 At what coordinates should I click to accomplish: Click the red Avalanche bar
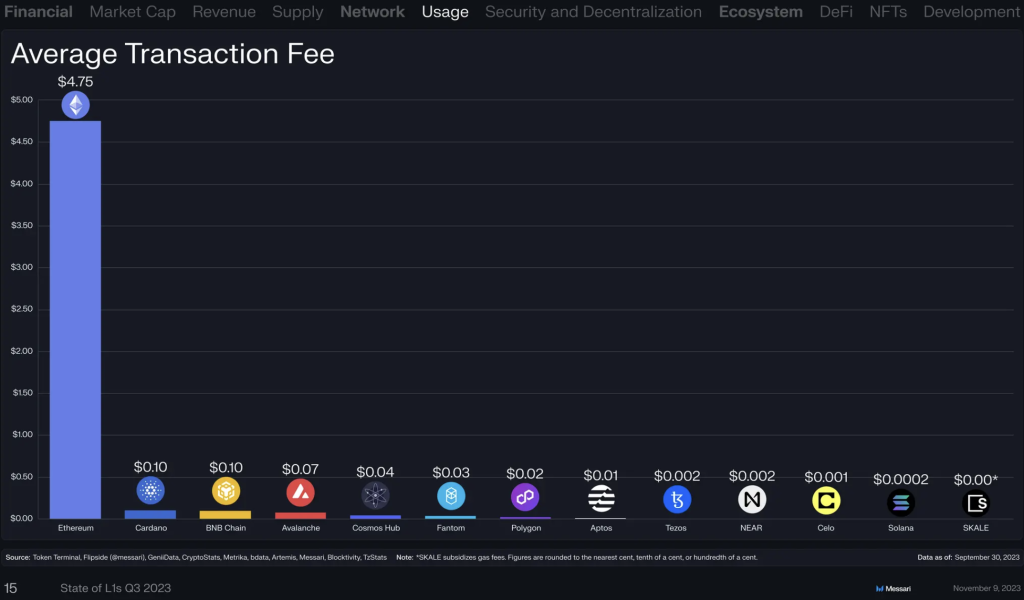pos(300,516)
